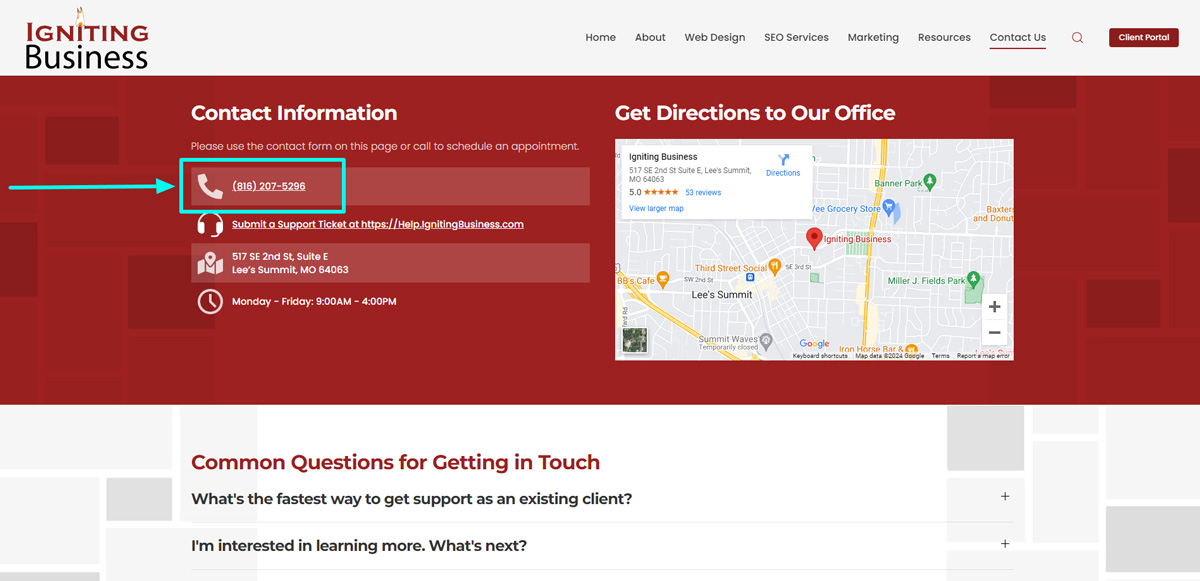Switch map to satellite thumbnail view

tap(635, 340)
